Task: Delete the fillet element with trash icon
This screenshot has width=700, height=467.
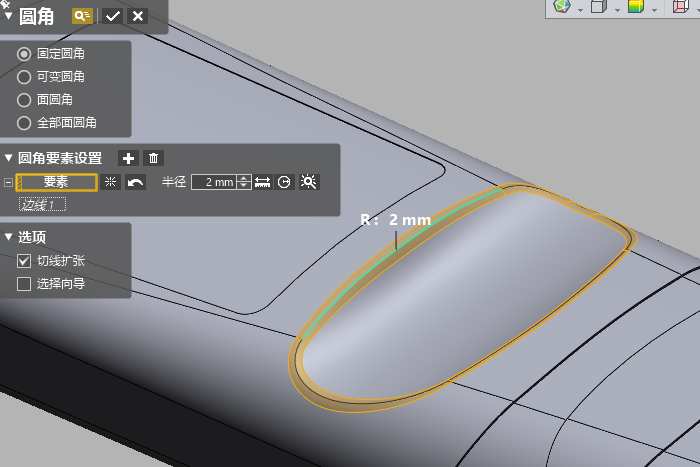Action: 153,158
